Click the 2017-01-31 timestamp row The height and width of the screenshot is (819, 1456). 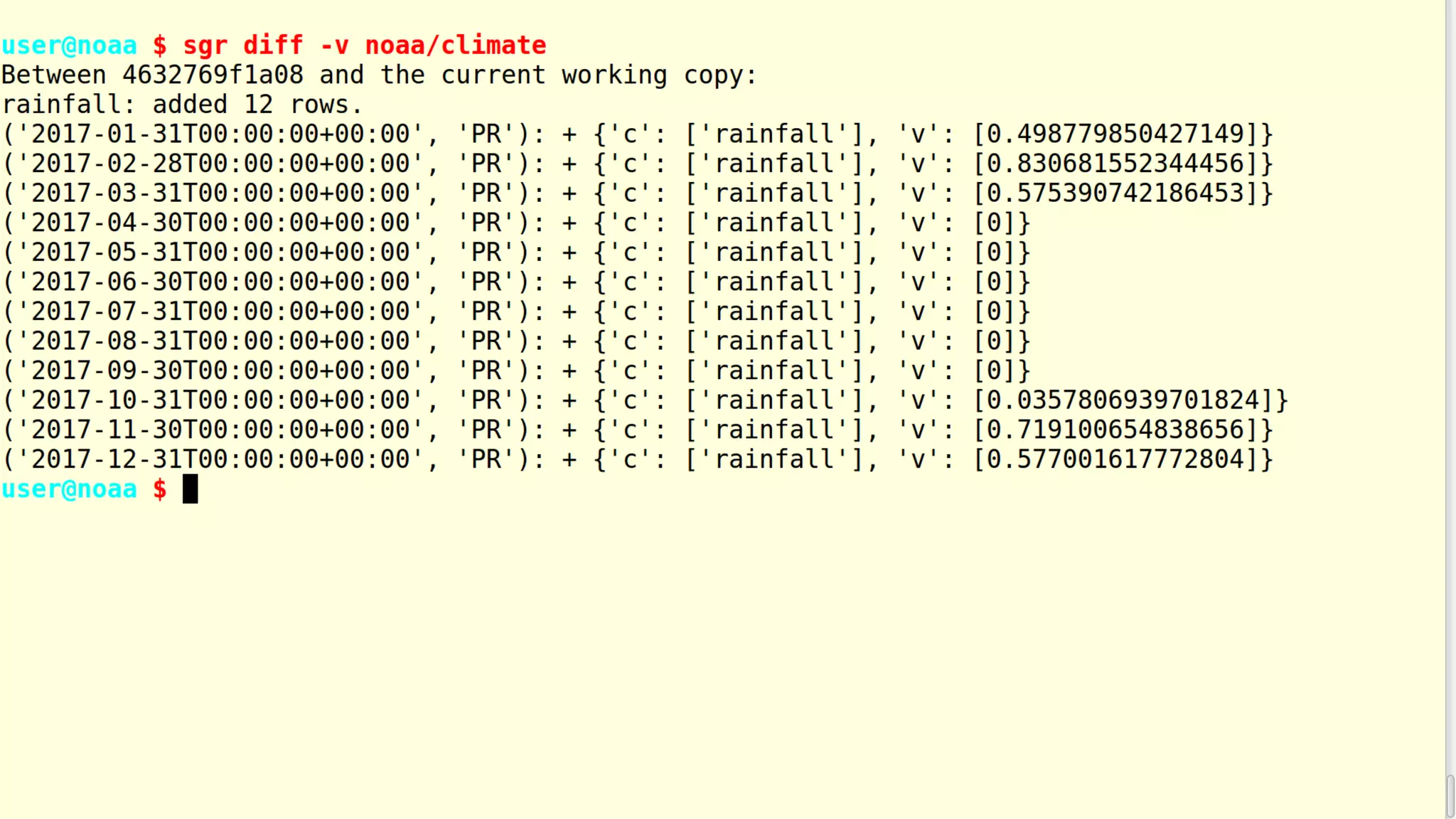(220, 134)
